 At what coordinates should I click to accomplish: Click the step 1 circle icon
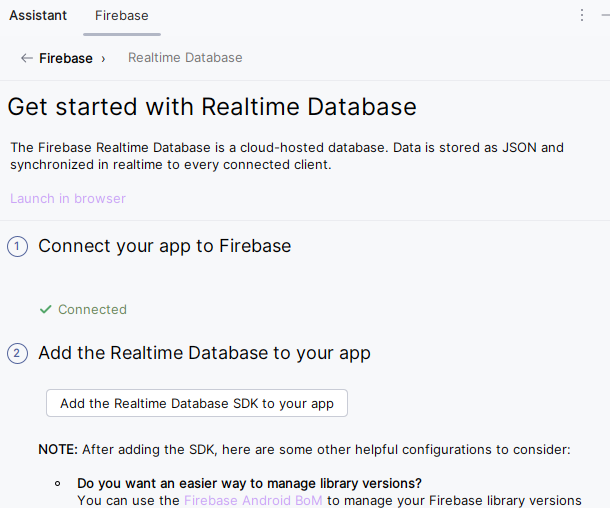coord(17,247)
